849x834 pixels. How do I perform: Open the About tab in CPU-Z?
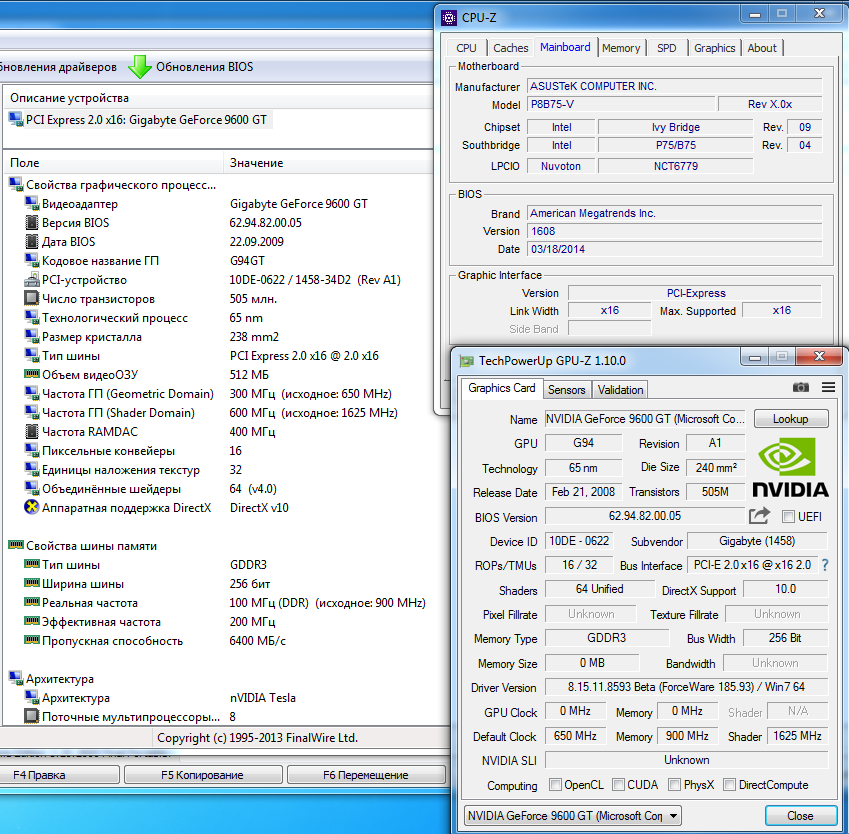coord(762,48)
